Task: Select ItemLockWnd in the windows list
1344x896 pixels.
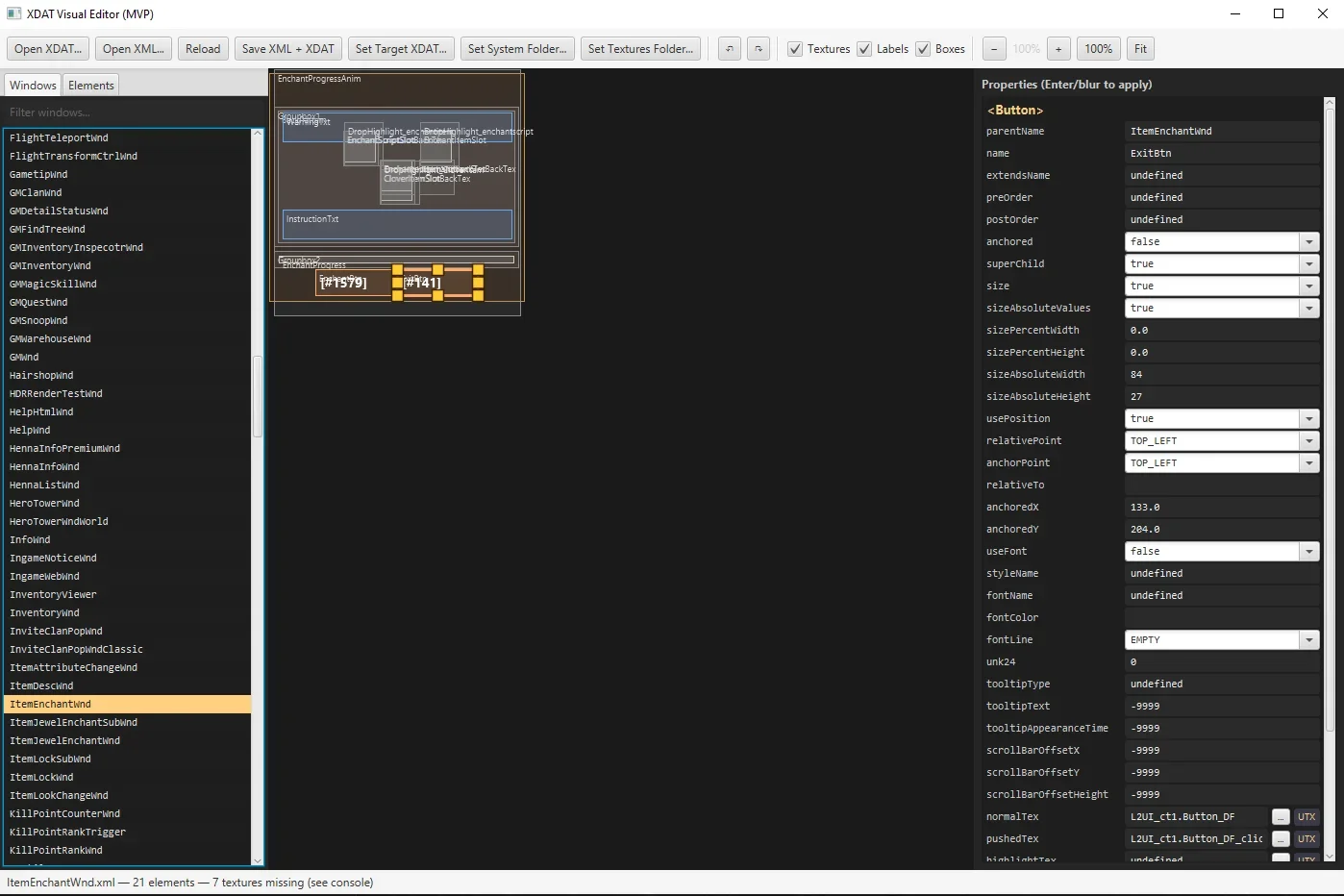Action: (128, 778)
